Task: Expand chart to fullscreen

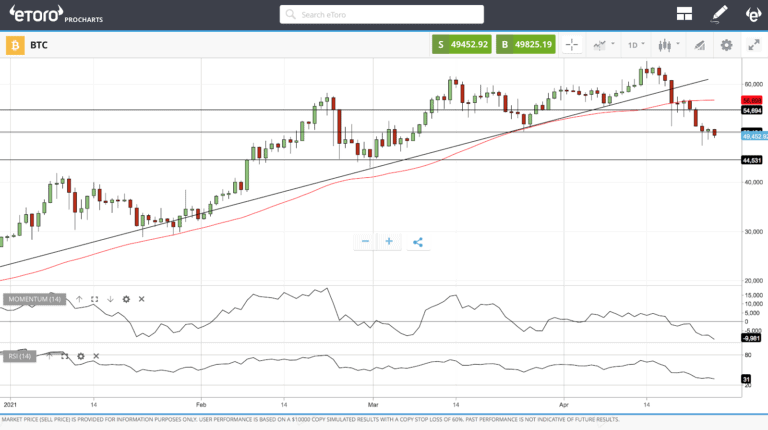Action: (753, 45)
